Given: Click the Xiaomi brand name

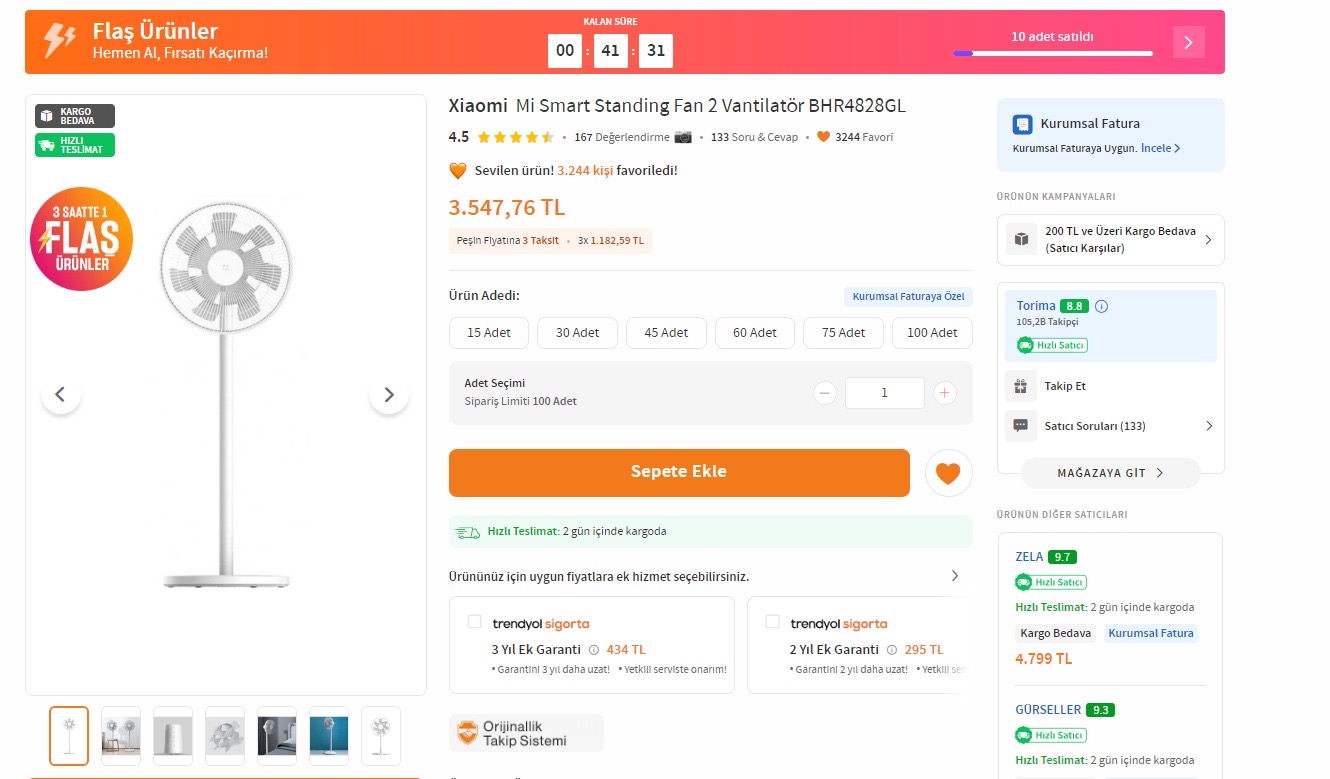Looking at the screenshot, I should 478,106.
